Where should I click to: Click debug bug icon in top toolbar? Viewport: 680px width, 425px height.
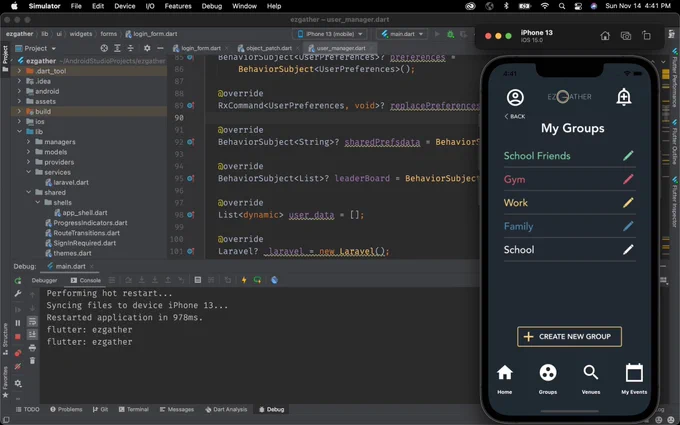click(x=450, y=34)
